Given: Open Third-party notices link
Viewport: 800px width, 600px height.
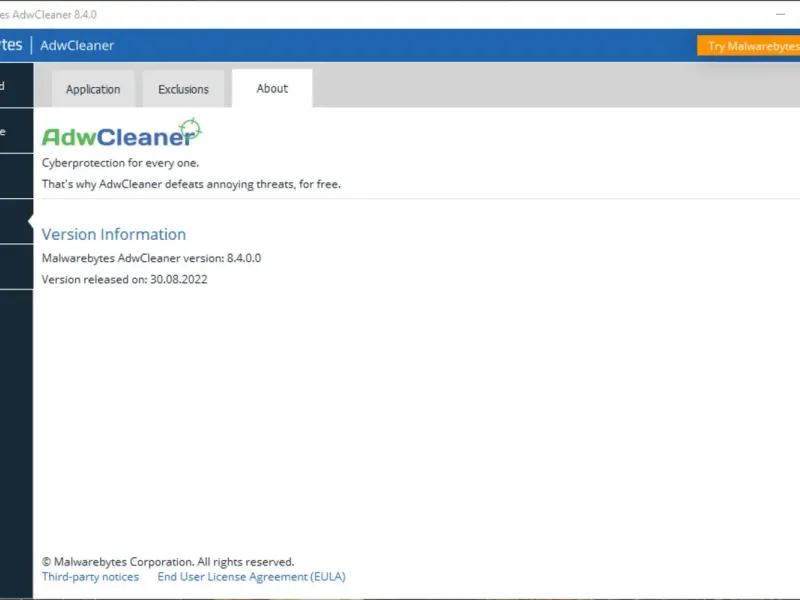Looking at the screenshot, I should point(90,577).
